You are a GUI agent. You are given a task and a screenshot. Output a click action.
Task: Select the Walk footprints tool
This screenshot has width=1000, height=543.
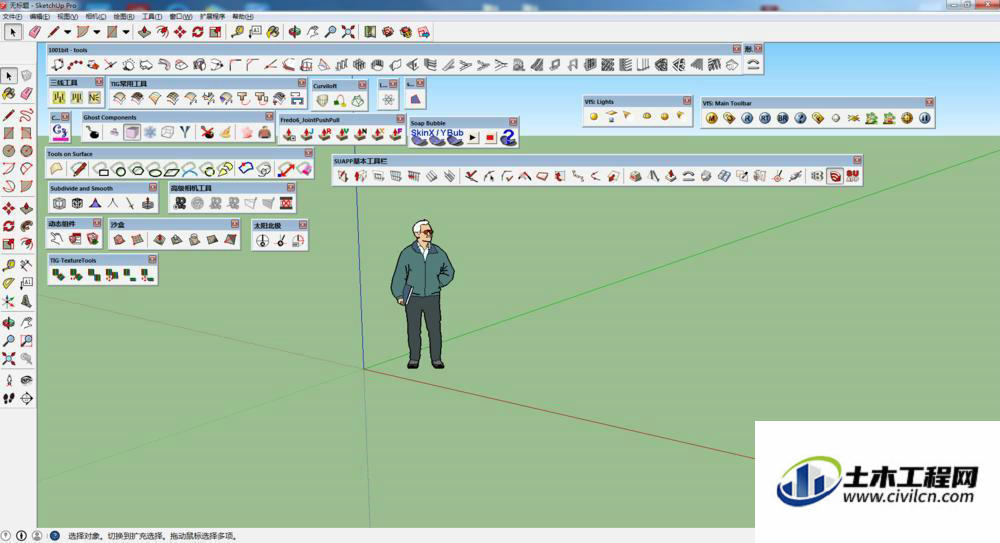point(8,399)
